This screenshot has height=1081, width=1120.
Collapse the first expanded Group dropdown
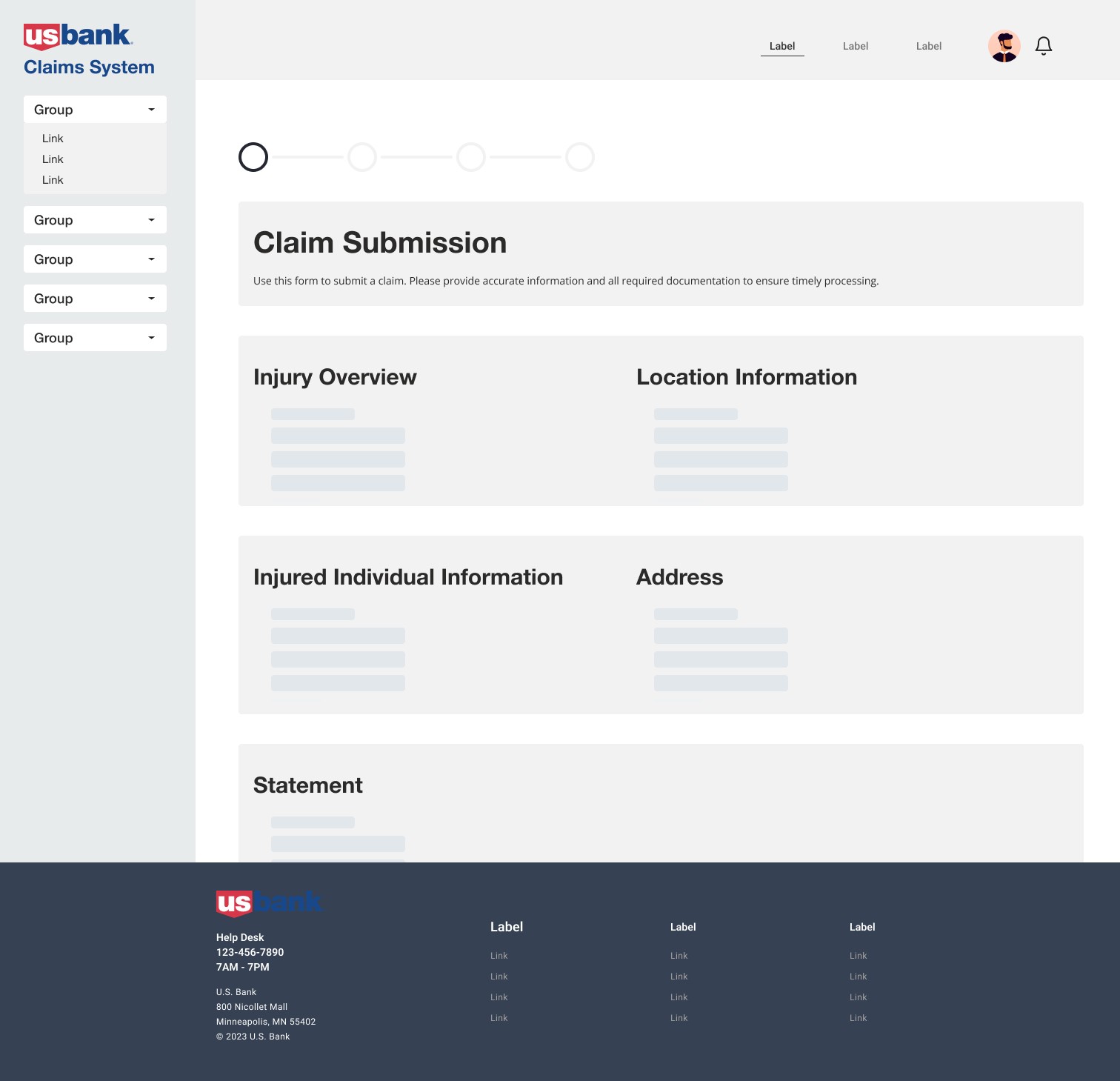point(95,110)
